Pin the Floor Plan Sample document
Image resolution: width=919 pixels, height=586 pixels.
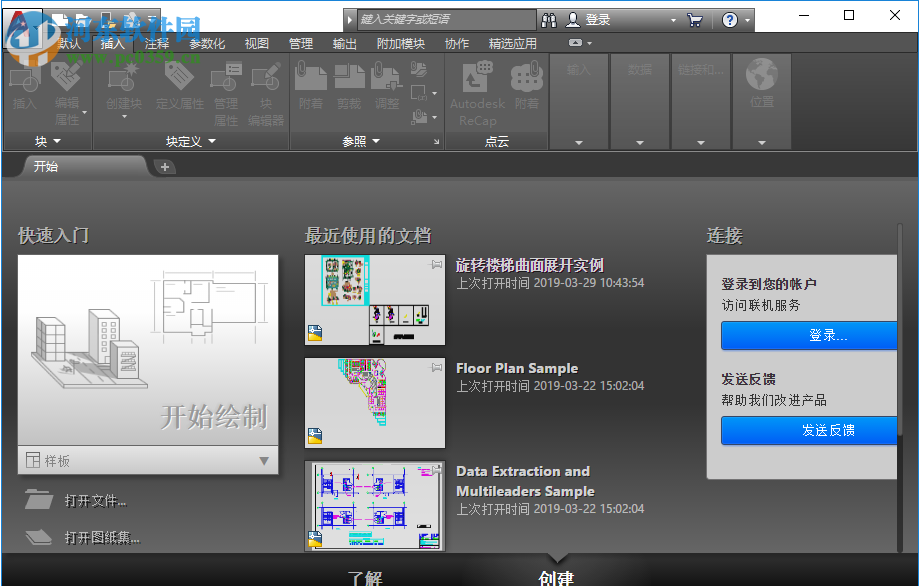(x=434, y=366)
